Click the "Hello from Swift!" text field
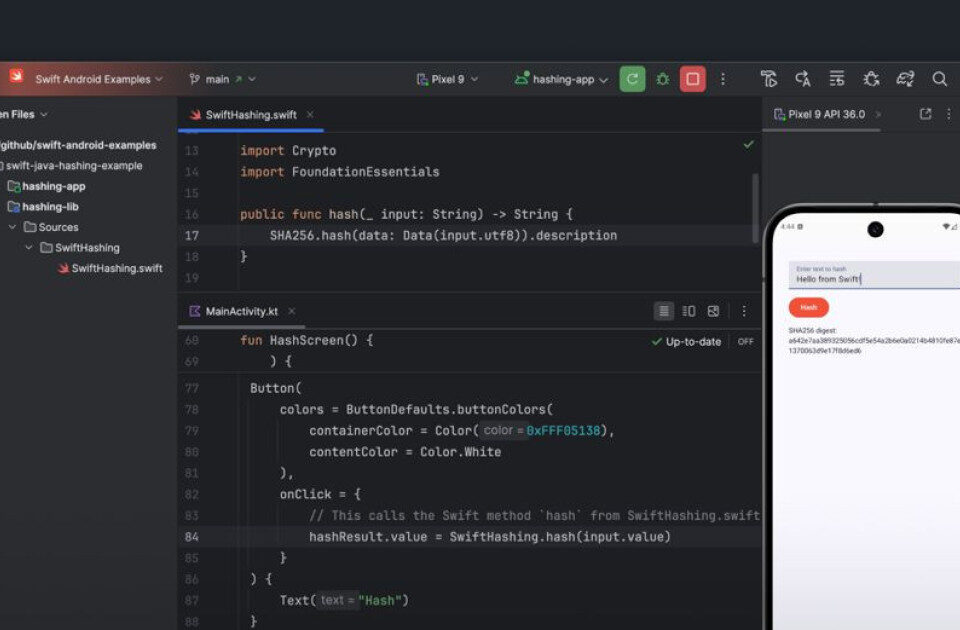This screenshot has width=960, height=630. coord(870,279)
